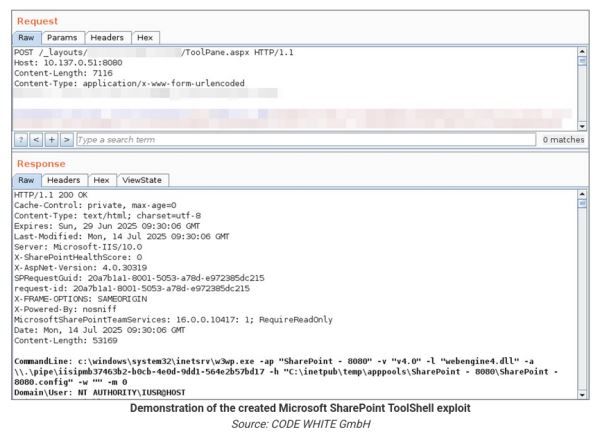This screenshot has width=600, height=432.
Task: Click the 'Date: Mon, 14 Jul 2025' line
Action: [x=99, y=330]
